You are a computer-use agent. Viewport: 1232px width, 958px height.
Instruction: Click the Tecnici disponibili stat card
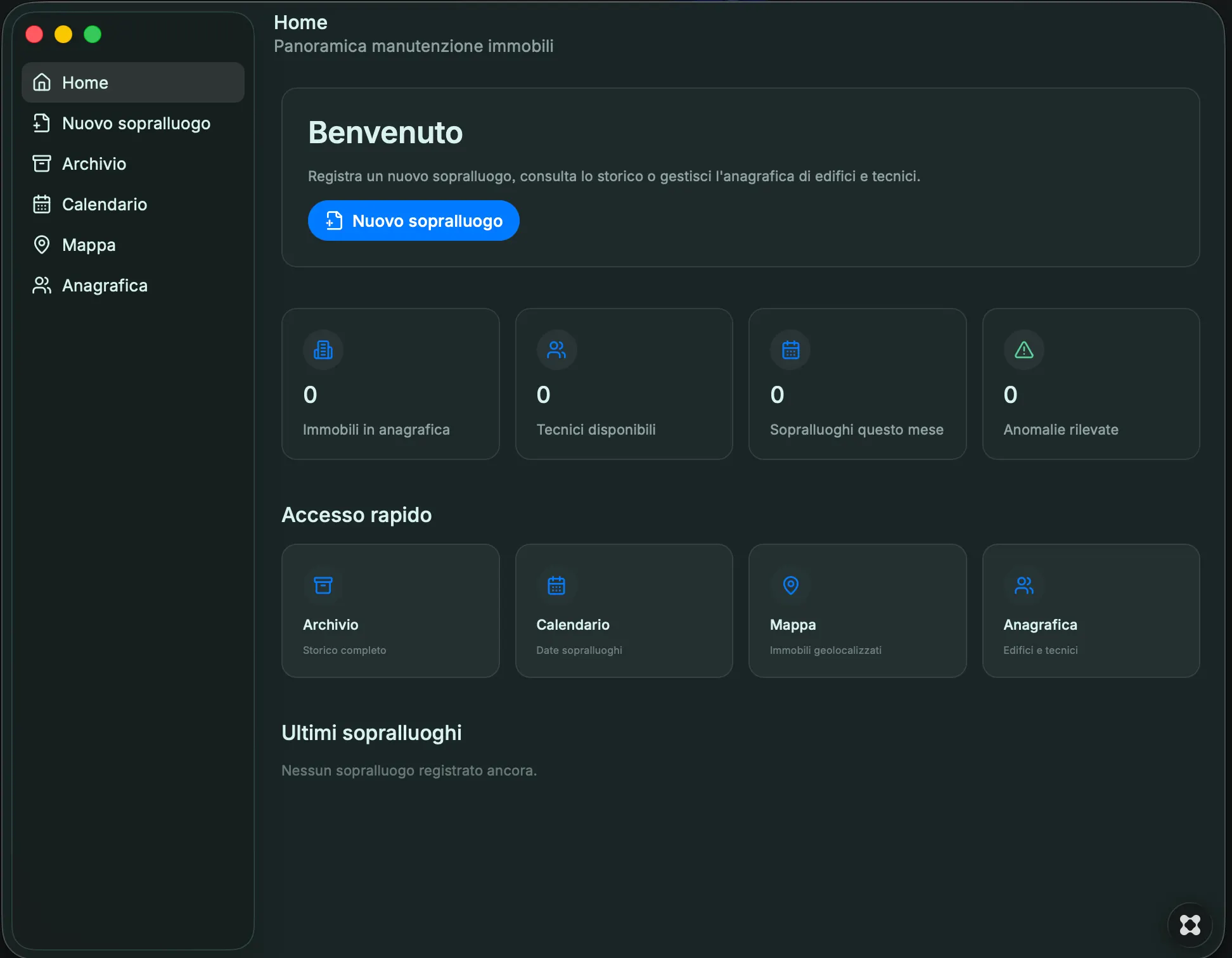click(624, 384)
